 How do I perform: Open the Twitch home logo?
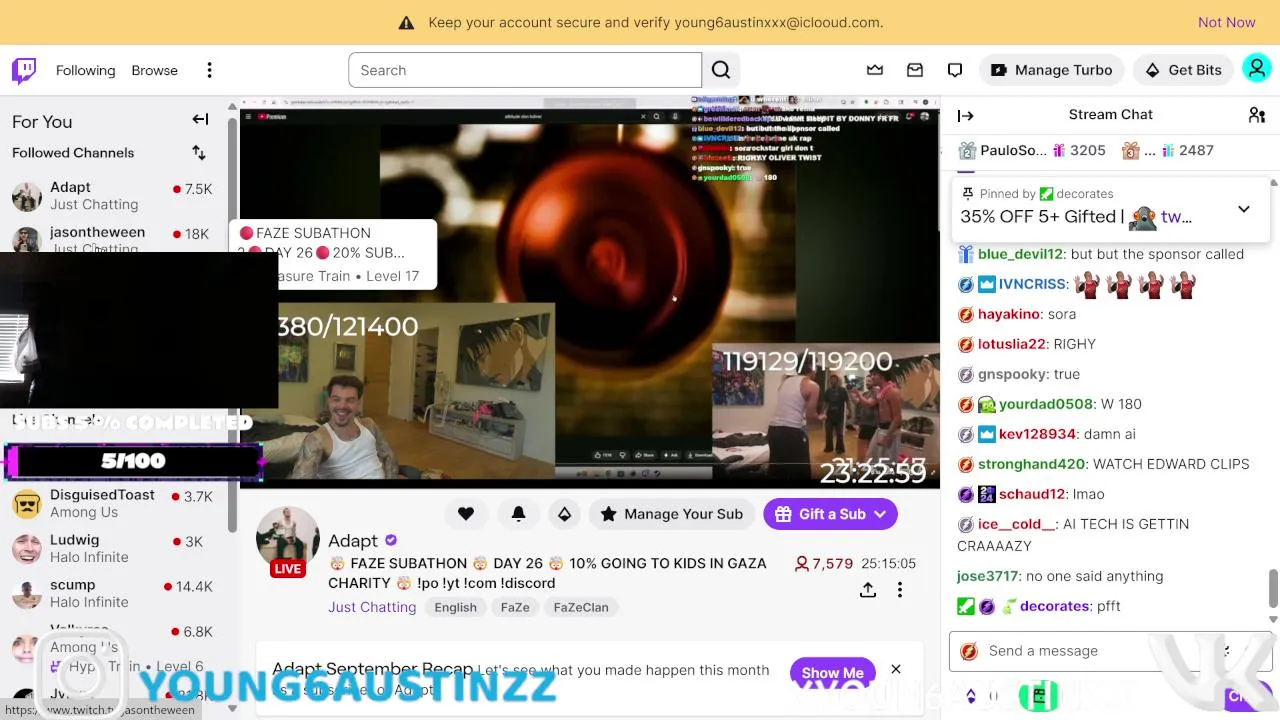24,70
